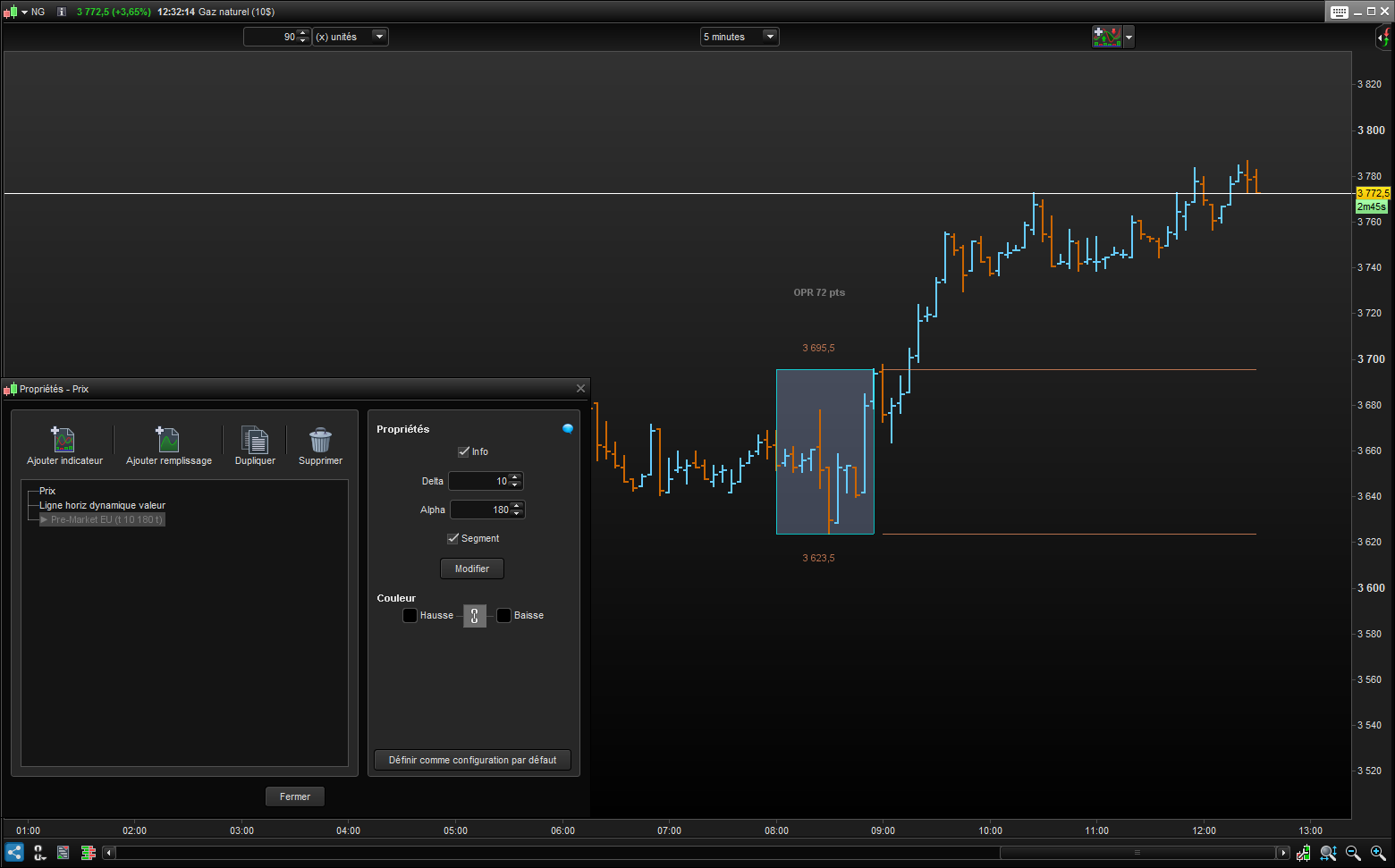Click the blue help bubble in Propriétés
1395x868 pixels.
[567, 428]
